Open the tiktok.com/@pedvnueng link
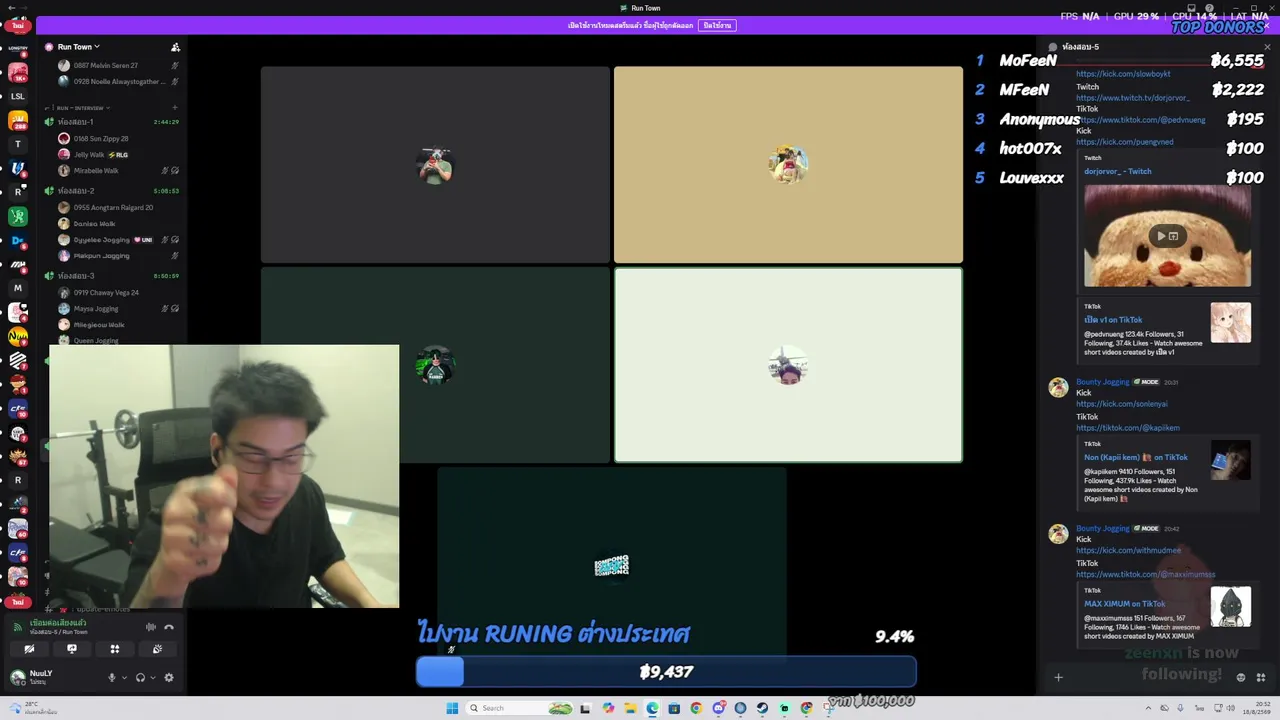This screenshot has height=720, width=1280. point(1141,120)
